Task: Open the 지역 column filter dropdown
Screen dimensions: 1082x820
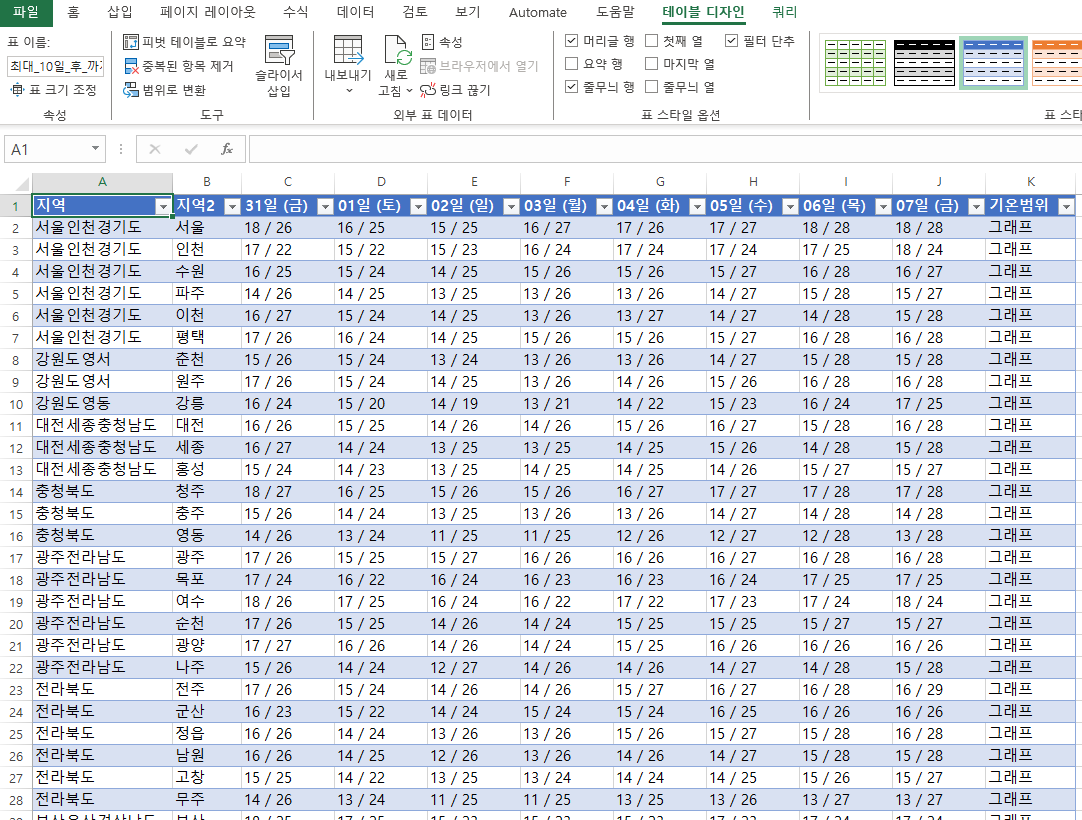Action: coord(163,206)
